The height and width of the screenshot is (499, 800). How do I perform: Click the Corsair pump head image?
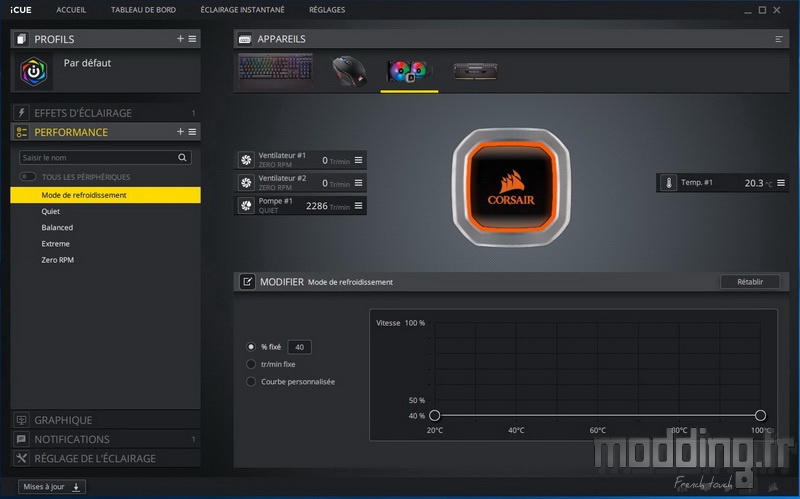[511, 187]
